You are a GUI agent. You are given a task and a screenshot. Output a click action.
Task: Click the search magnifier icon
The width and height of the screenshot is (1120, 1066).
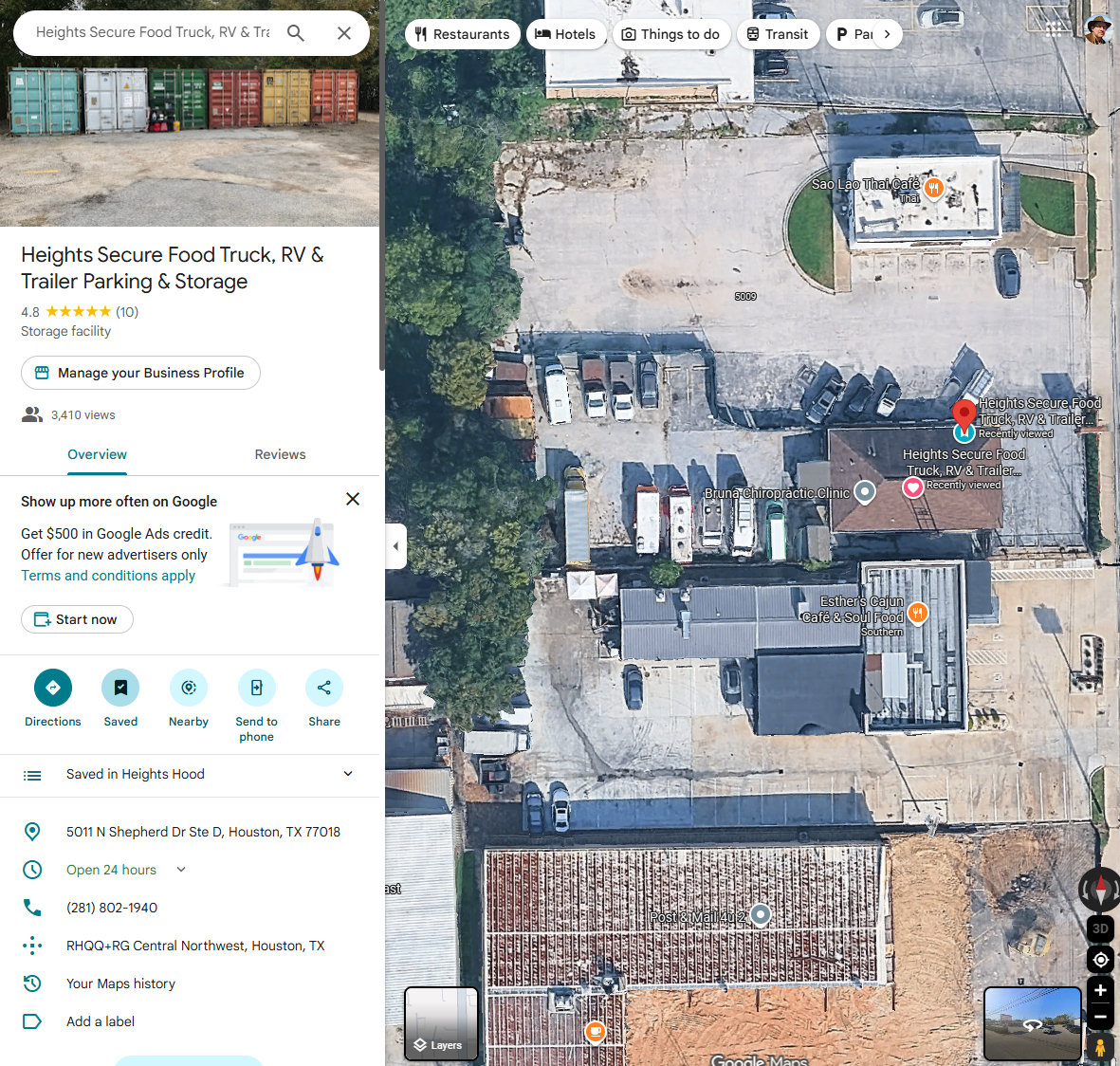coord(296,33)
